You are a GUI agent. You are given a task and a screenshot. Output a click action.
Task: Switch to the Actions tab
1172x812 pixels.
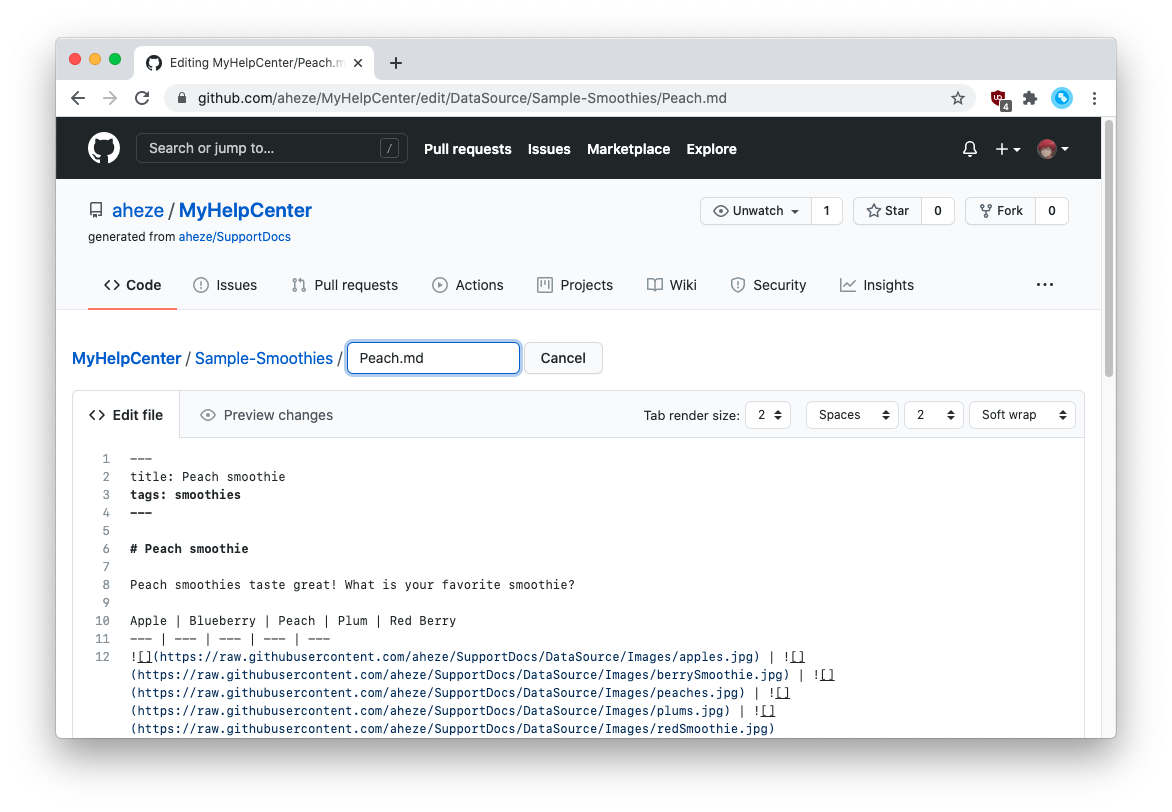tap(468, 285)
